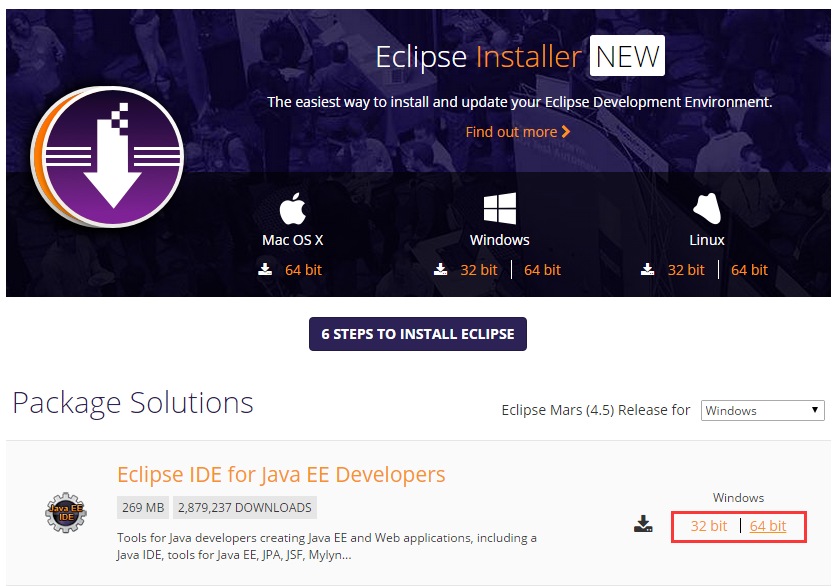Click the Linux label in banner

(706, 240)
